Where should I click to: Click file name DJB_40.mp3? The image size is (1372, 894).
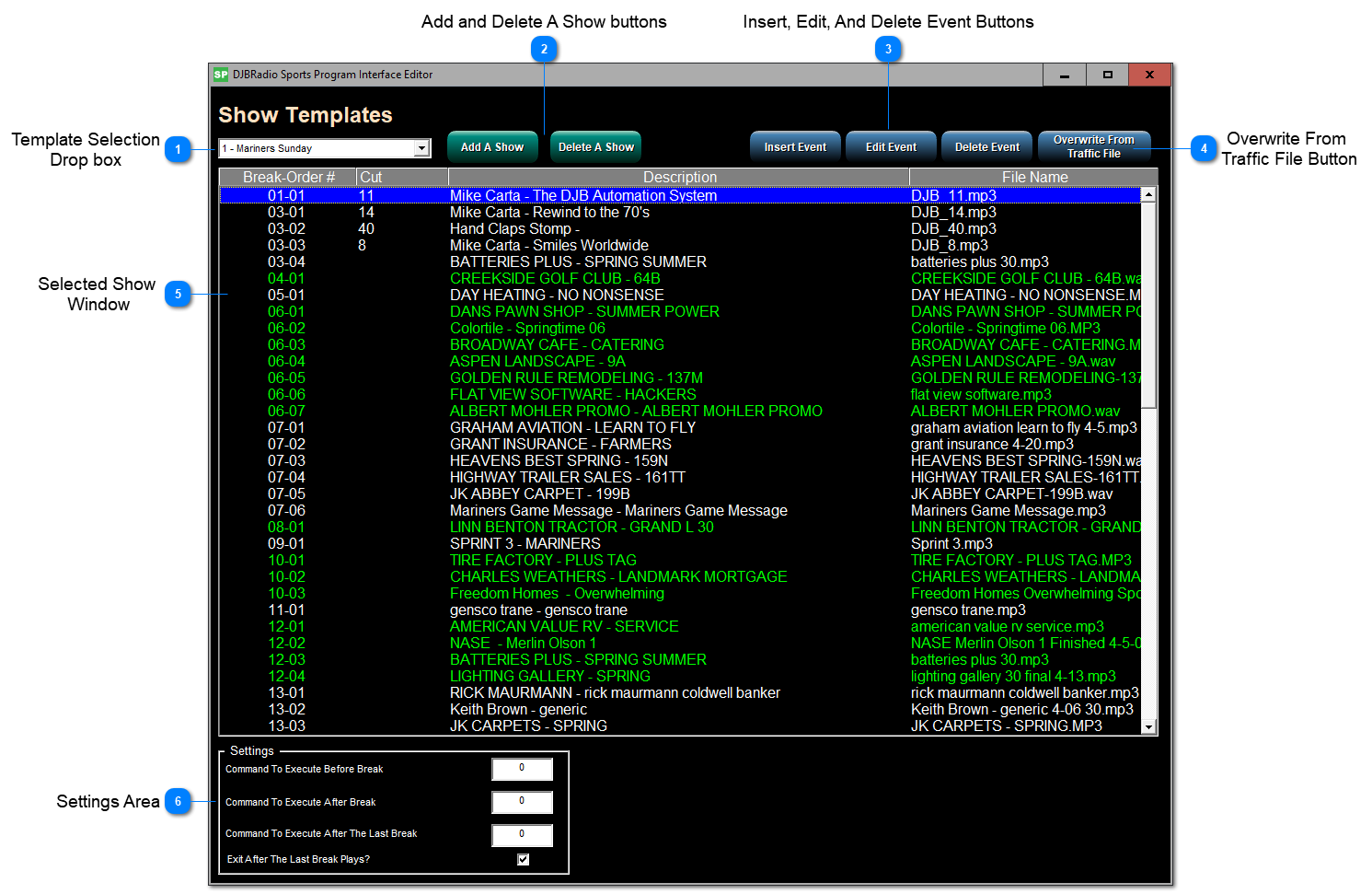click(x=953, y=228)
